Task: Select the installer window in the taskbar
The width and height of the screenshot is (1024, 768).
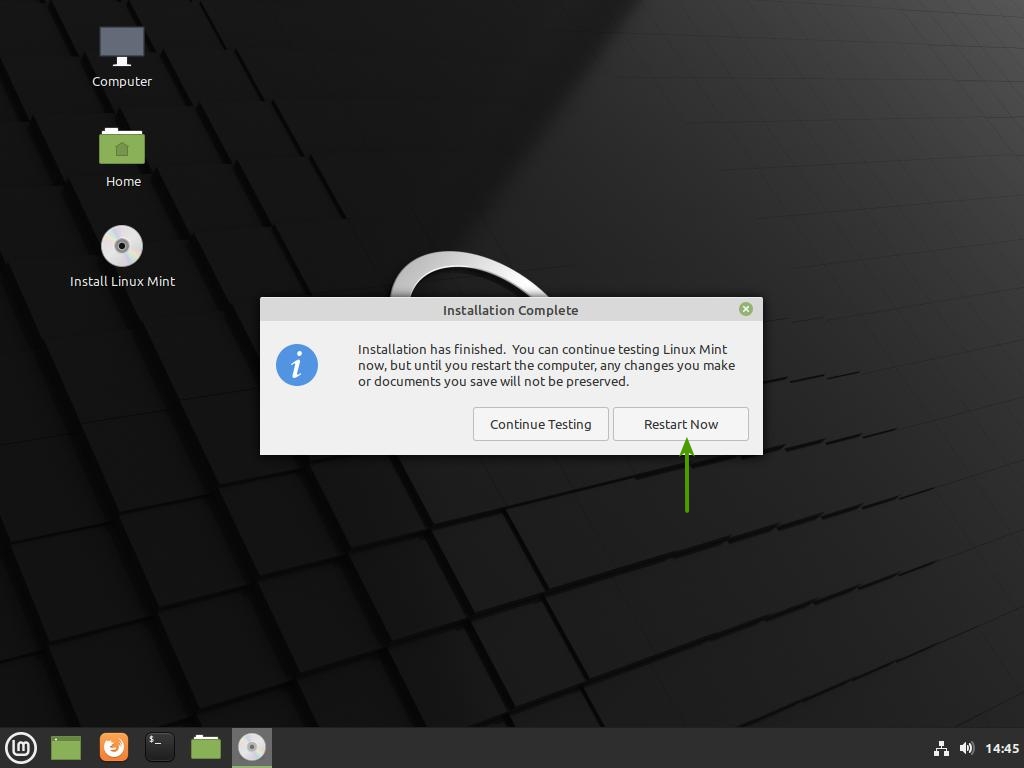Action: [252, 747]
